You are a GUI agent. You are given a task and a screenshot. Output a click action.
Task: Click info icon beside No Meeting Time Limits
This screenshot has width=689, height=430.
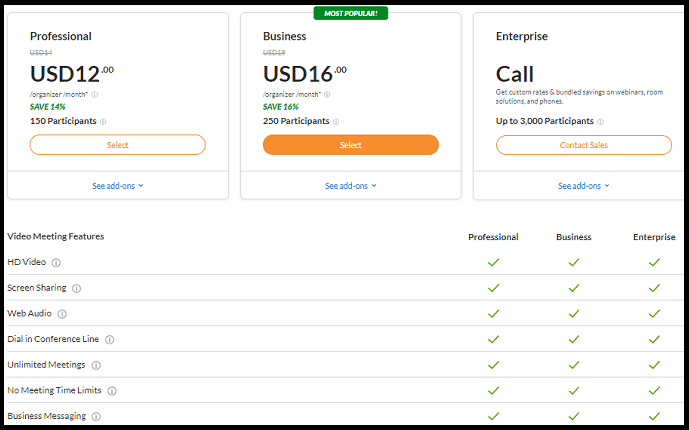pos(112,391)
